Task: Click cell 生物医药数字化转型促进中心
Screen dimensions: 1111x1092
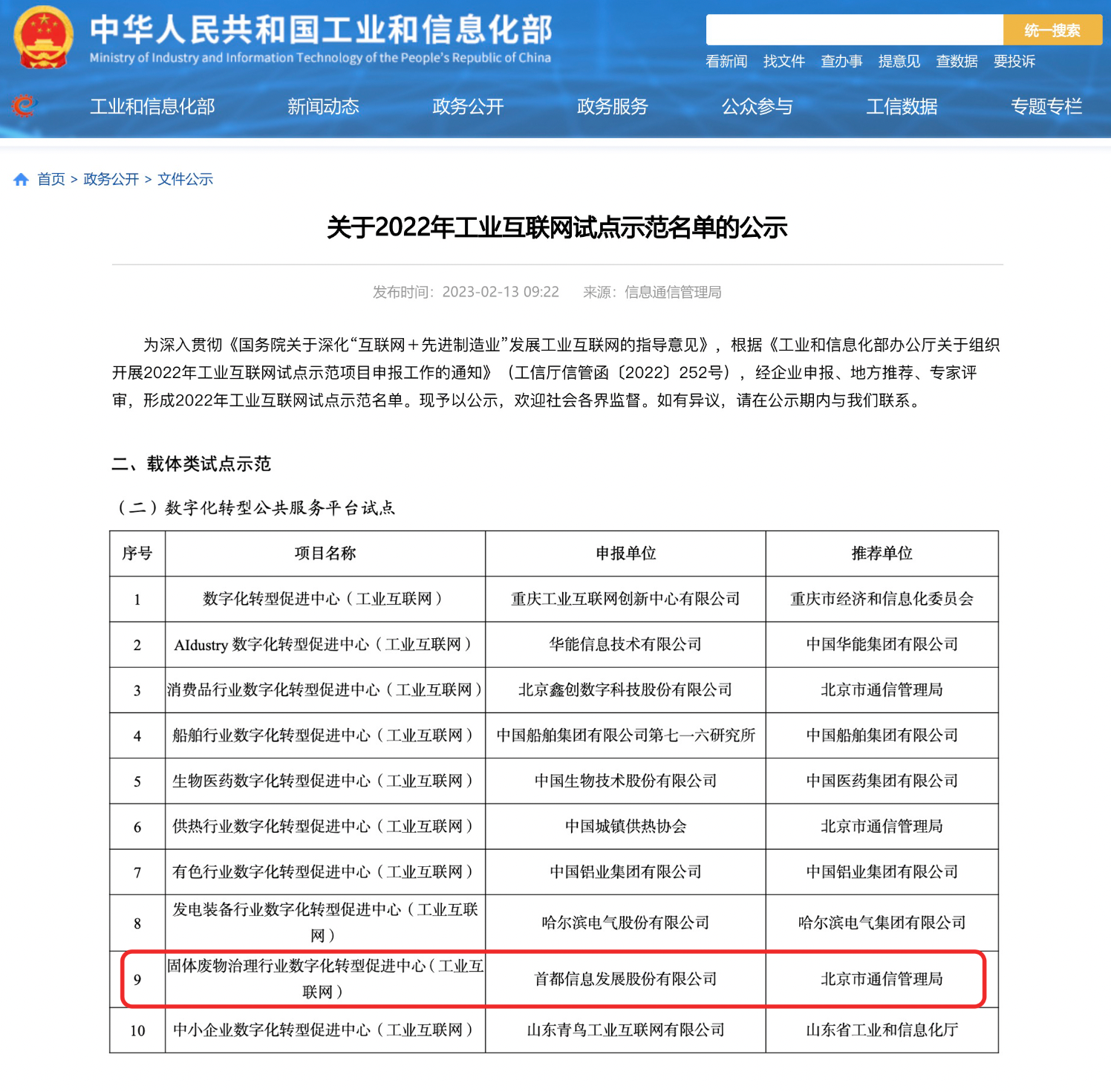Action: click(x=325, y=781)
